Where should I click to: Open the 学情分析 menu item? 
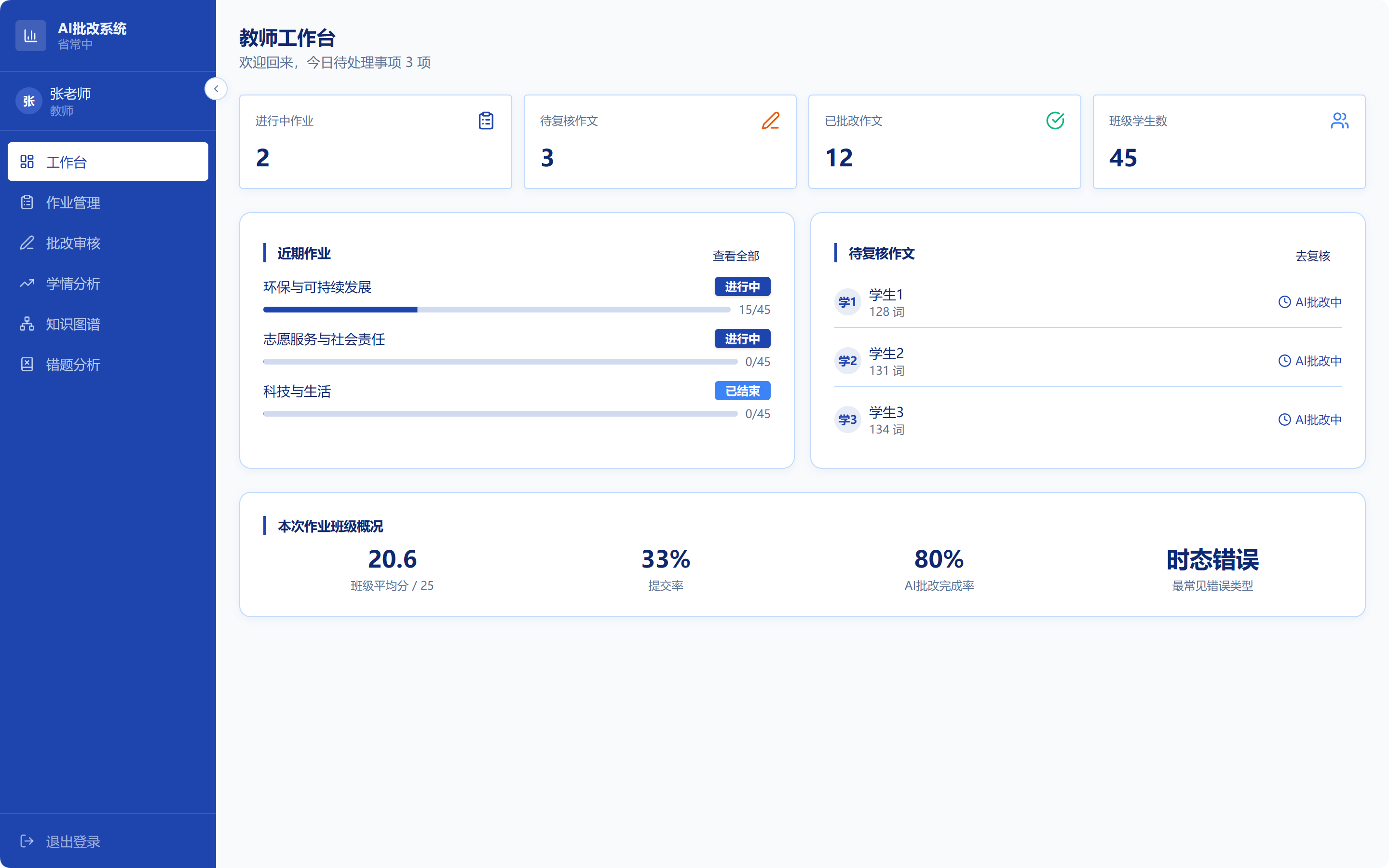[x=108, y=283]
